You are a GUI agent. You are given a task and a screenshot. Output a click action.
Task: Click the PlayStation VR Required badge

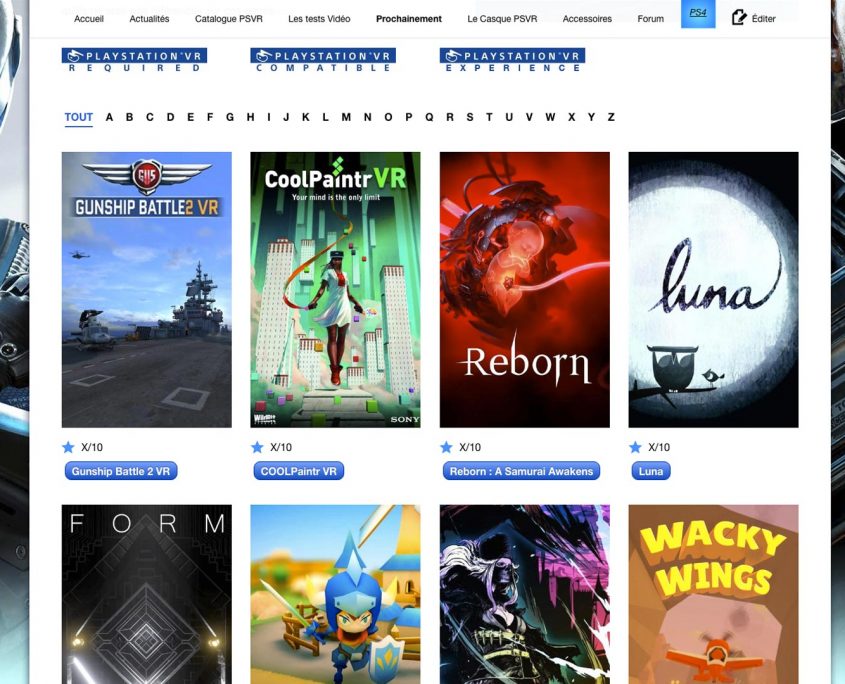coord(134,60)
